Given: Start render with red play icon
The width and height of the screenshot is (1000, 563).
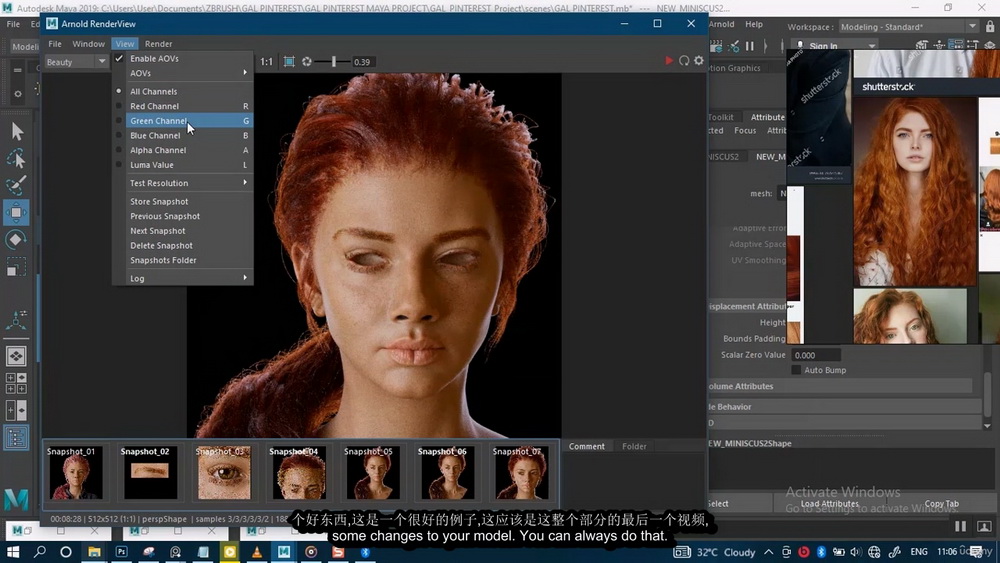Looking at the screenshot, I should click(x=668, y=61).
